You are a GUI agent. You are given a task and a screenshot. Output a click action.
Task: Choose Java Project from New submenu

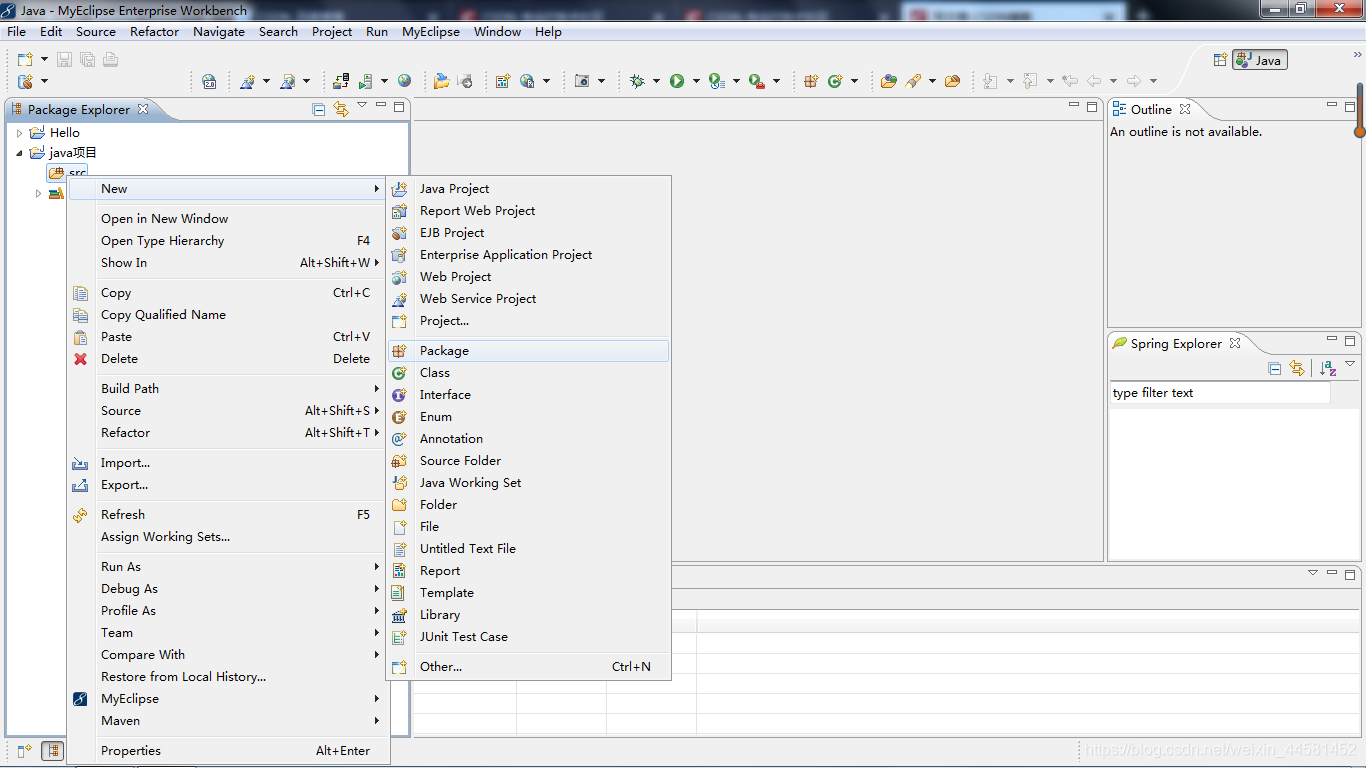pyautogui.click(x=528, y=189)
